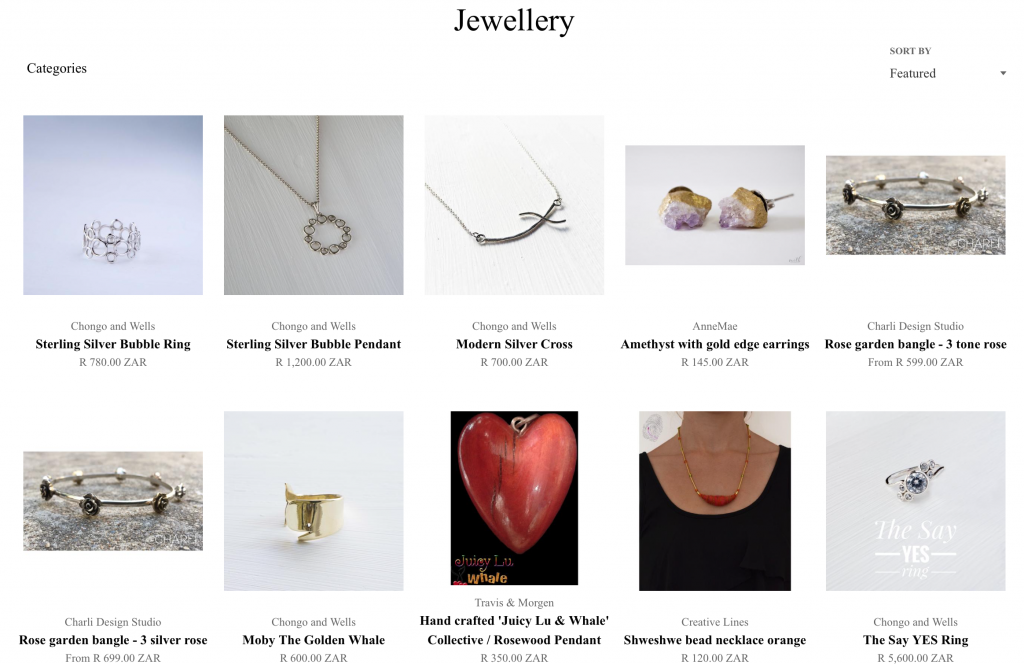
Task: Open the 3 tone rose bangle photo
Action: [x=916, y=205]
